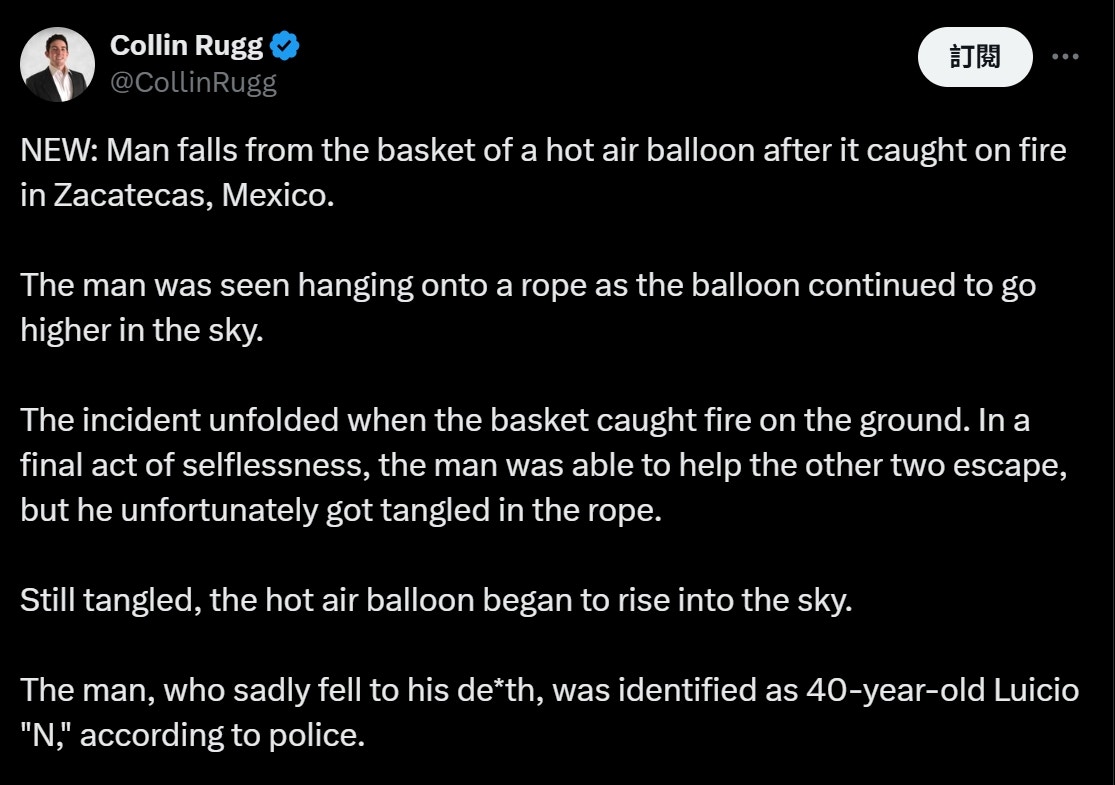Click the 'hanging onto a rope' paragraph
This screenshot has height=785, width=1115.
click(528, 307)
